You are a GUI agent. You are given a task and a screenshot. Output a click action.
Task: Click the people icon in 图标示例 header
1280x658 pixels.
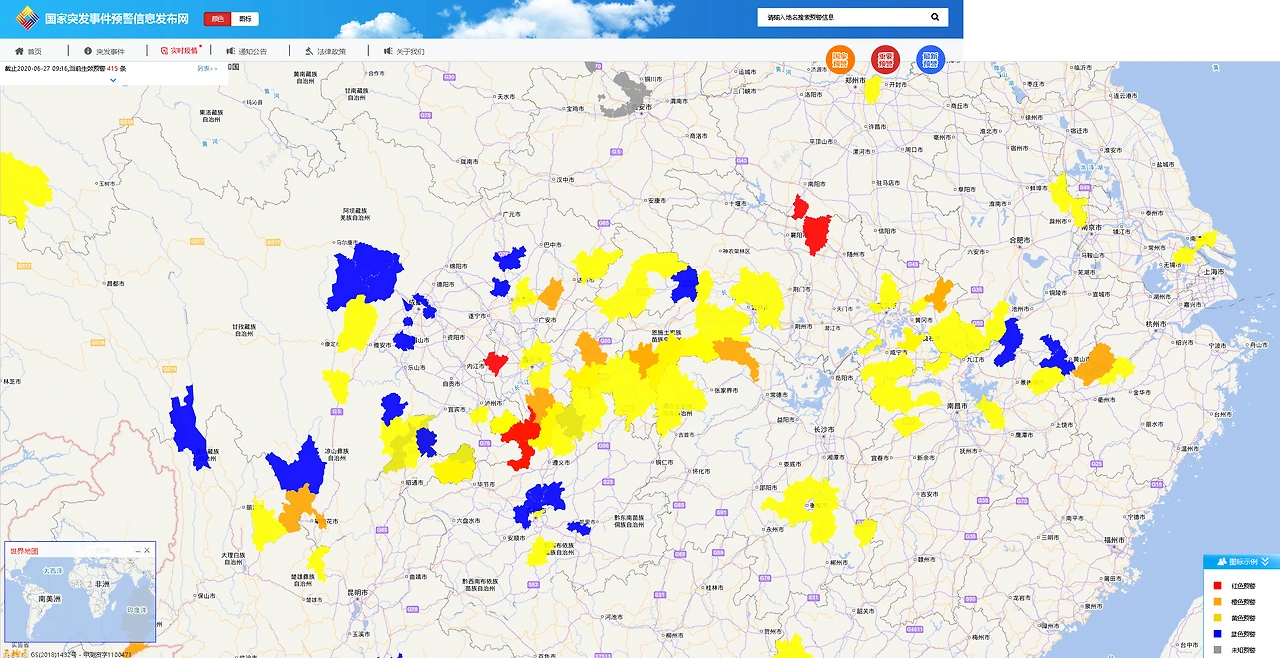(x=1222, y=562)
